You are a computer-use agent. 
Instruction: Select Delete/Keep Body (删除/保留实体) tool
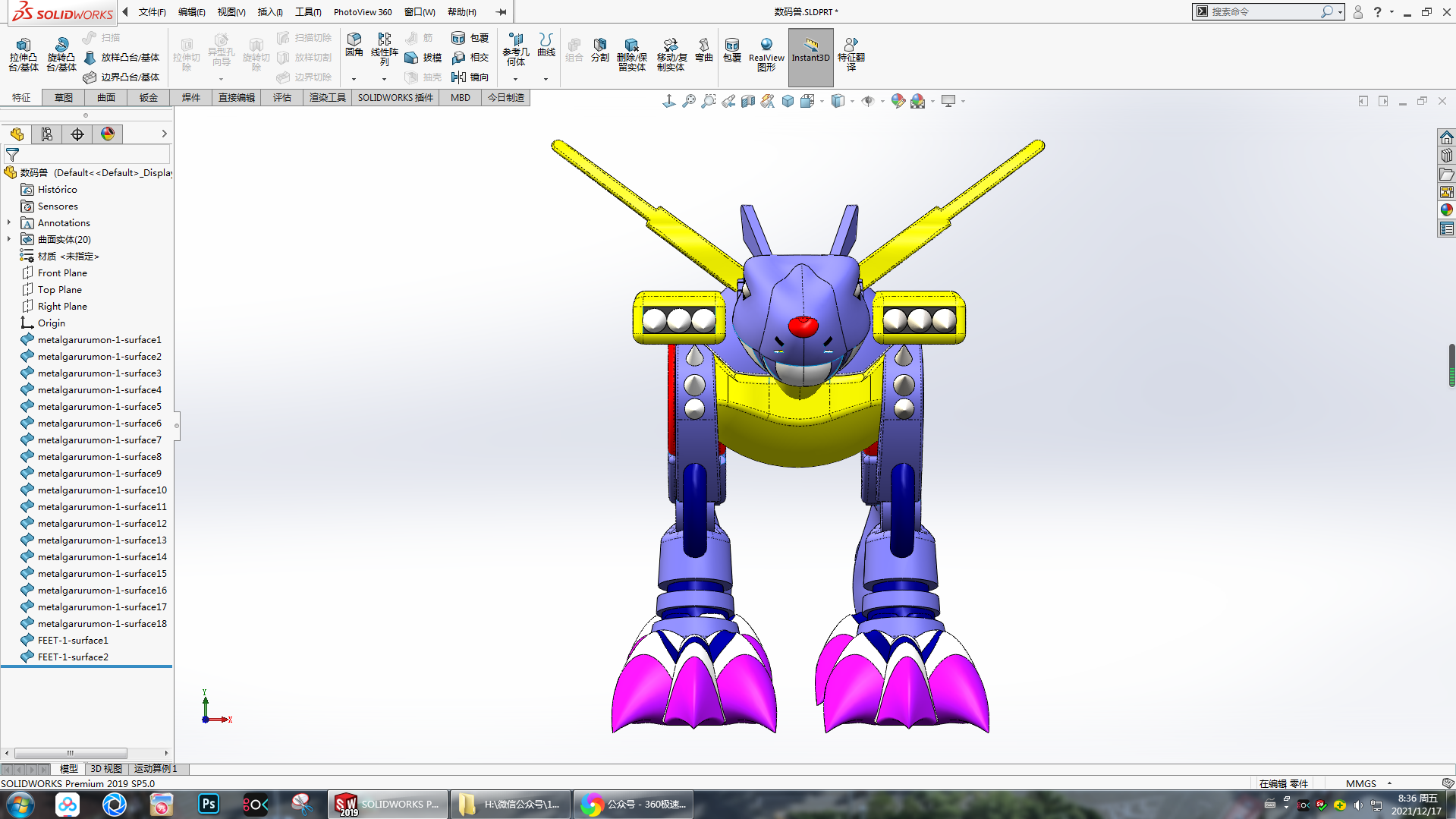point(632,55)
